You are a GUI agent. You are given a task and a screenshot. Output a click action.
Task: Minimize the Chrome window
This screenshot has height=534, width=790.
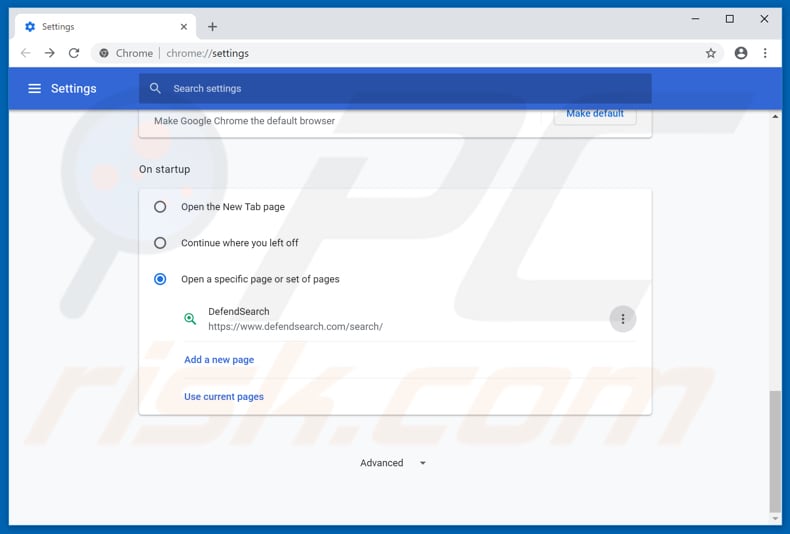click(x=695, y=19)
